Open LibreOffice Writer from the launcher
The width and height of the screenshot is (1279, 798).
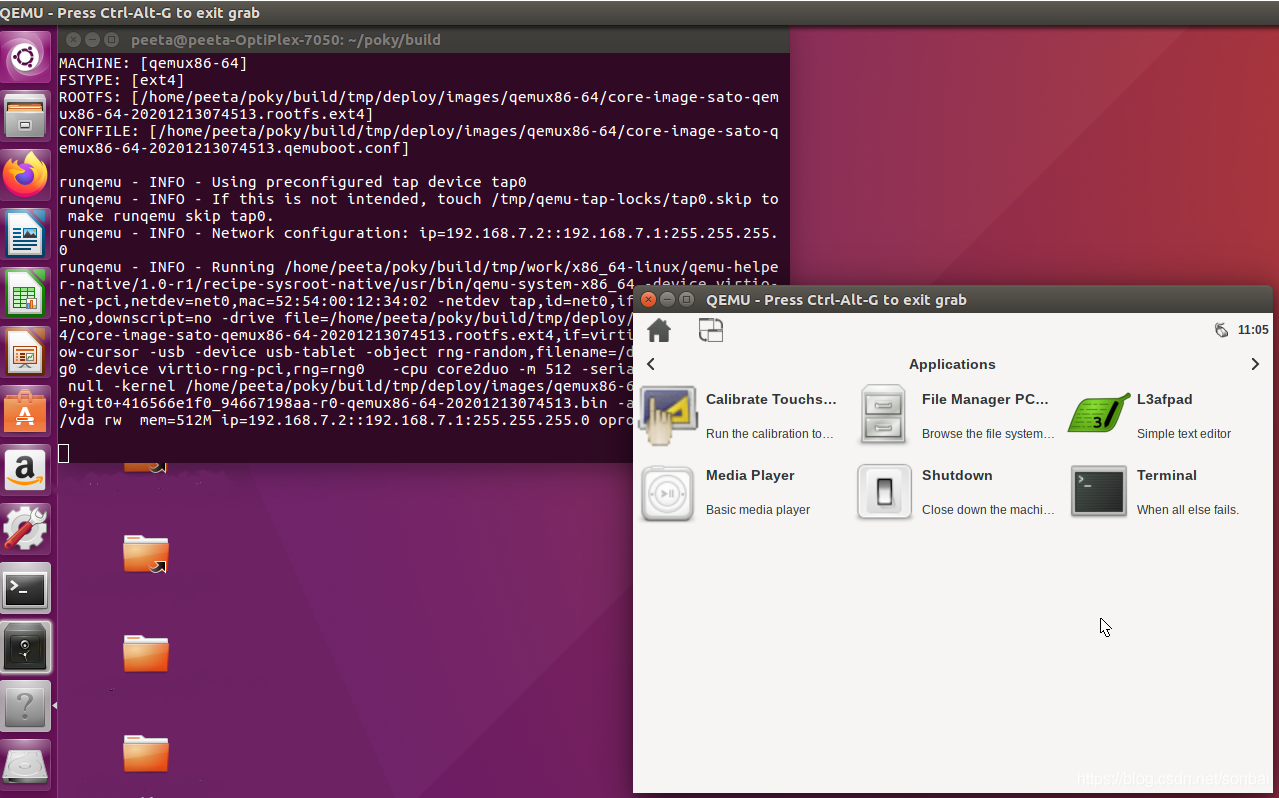tap(26, 234)
